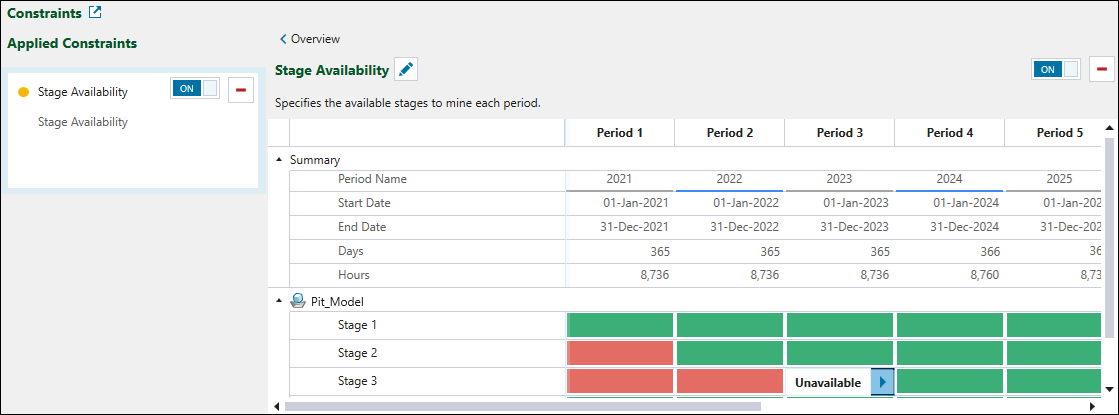The width and height of the screenshot is (1119, 415).
Task: Click the blue arrow in Unavailable cell
Action: click(882, 382)
